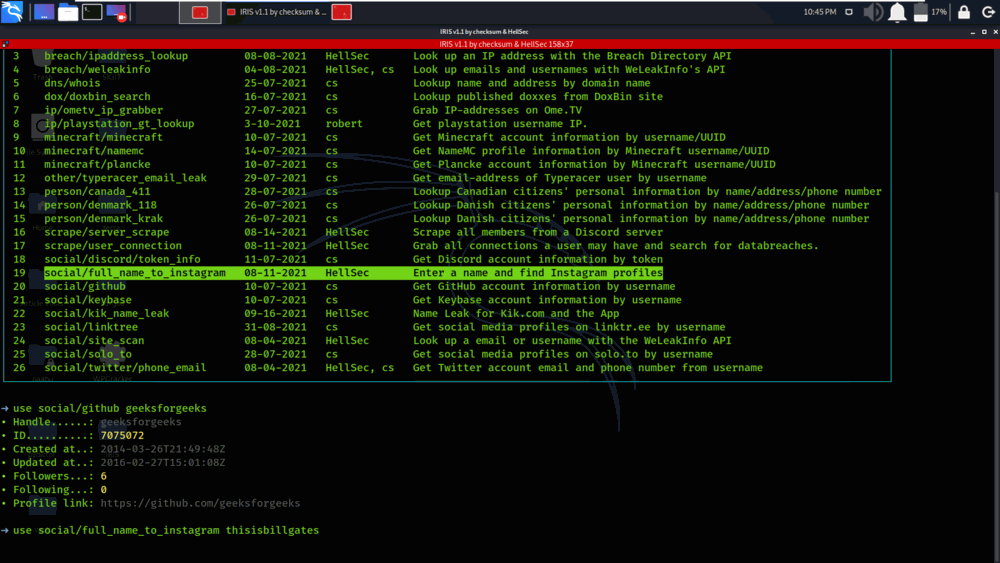1000x563 pixels.
Task: Click the ID value 7075072
Action: (x=122, y=435)
